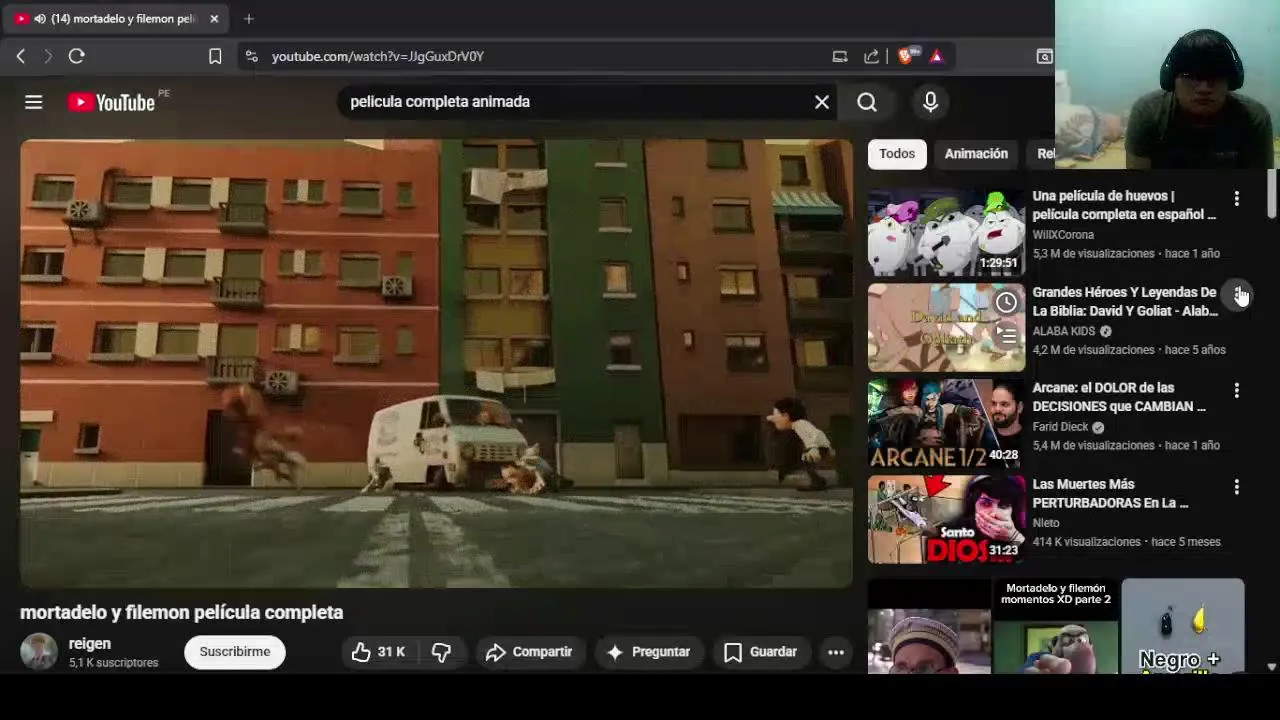Screen dimensions: 1280x720
Task: Open the Brave Rewards triangle icon
Action: (936, 57)
